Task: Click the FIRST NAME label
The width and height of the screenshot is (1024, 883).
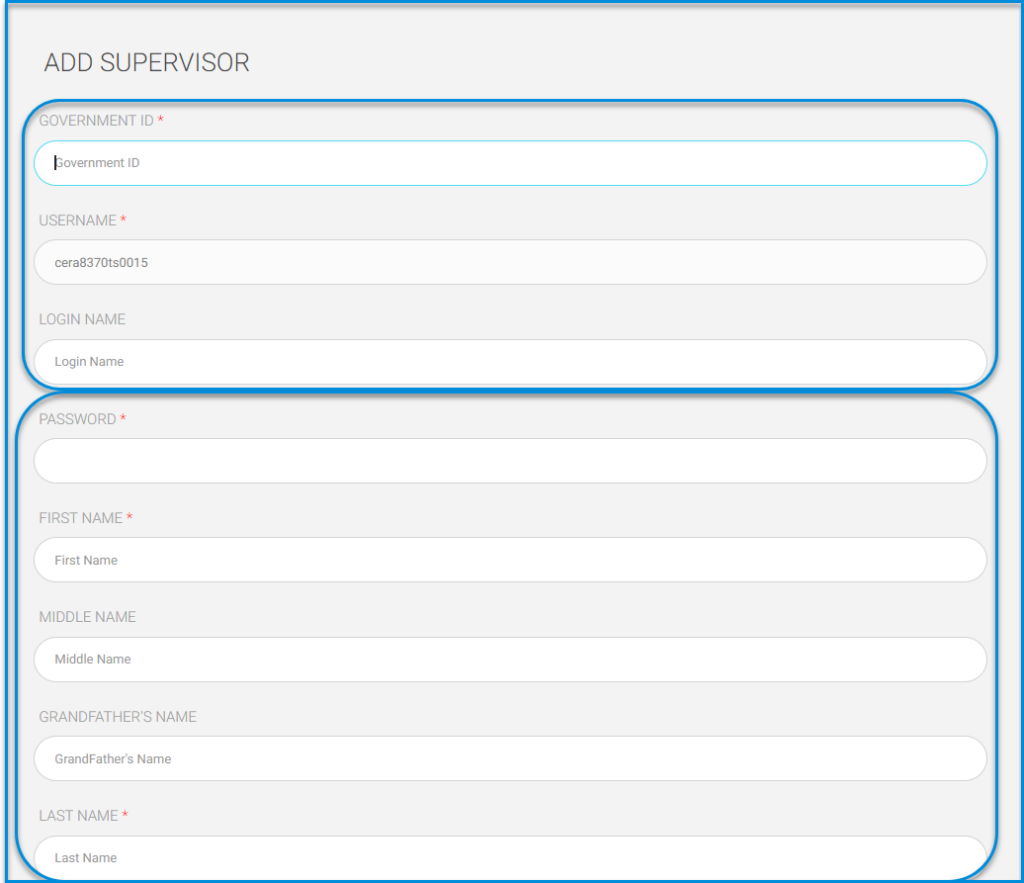Action: [80, 518]
